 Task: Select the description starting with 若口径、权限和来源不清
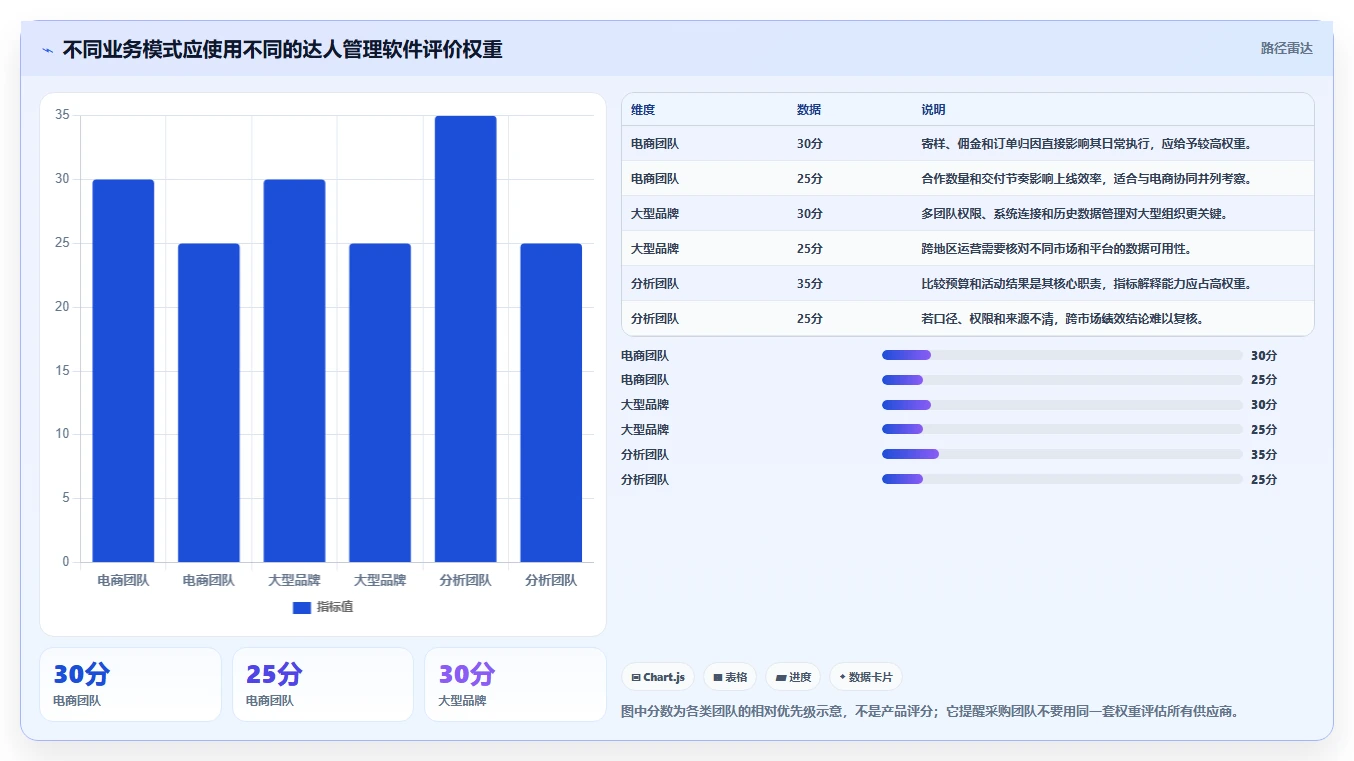[x=1062, y=319]
